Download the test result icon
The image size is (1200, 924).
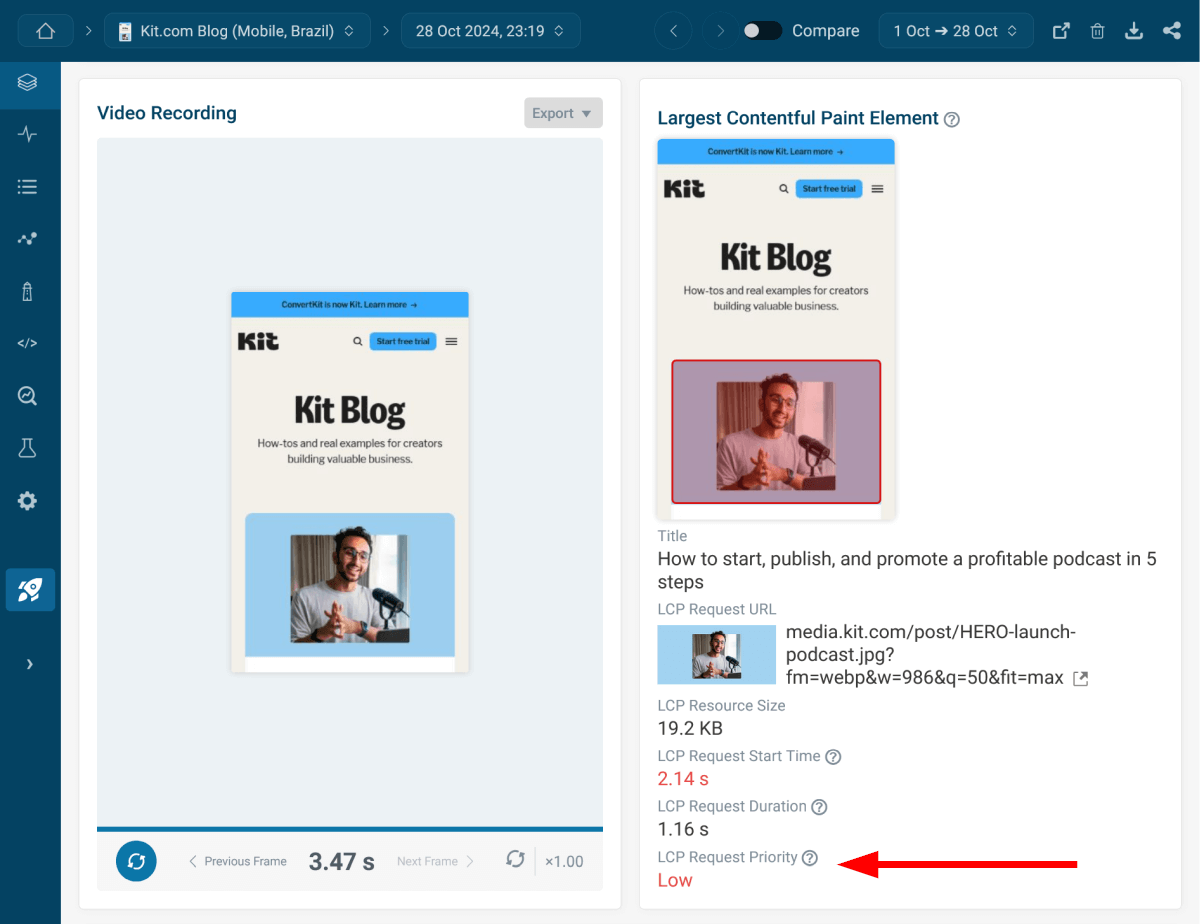1133,31
